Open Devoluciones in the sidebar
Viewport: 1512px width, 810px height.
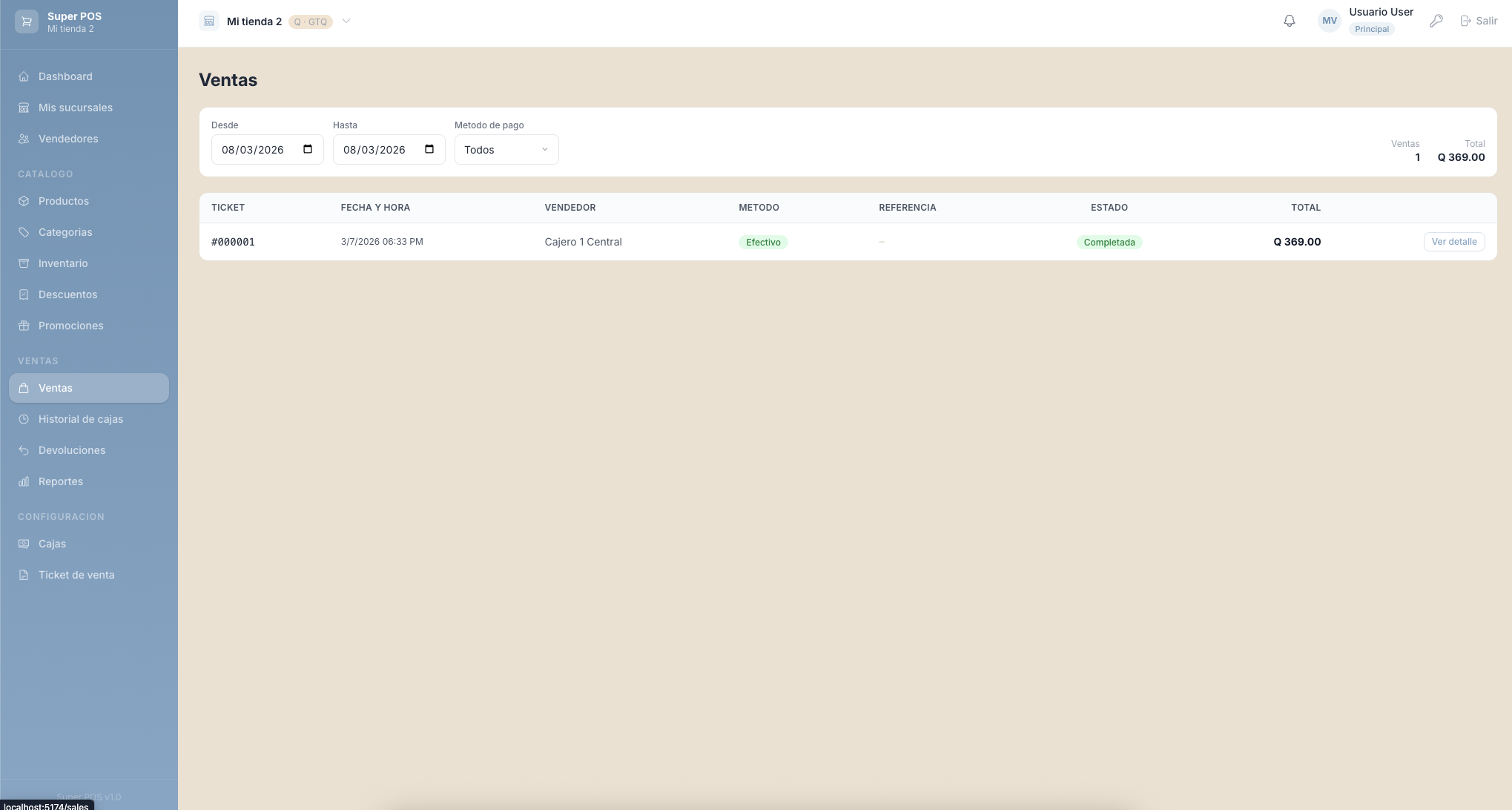(72, 450)
